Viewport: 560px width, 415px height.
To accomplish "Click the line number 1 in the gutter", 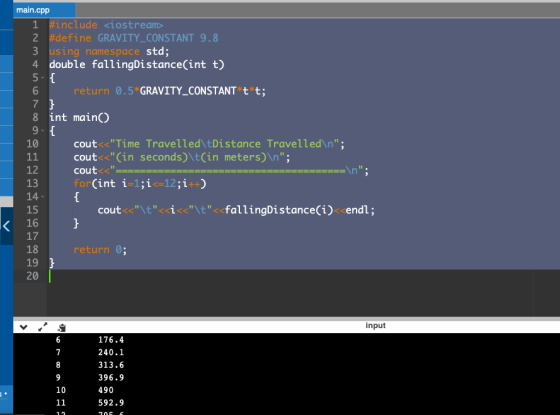I will pyautogui.click(x=35, y=25).
